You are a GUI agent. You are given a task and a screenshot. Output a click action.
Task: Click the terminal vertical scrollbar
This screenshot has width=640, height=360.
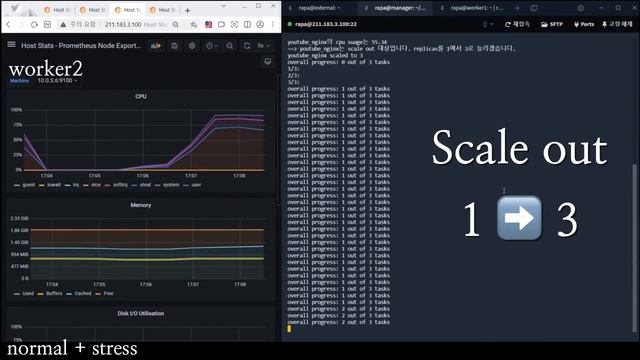(634, 247)
